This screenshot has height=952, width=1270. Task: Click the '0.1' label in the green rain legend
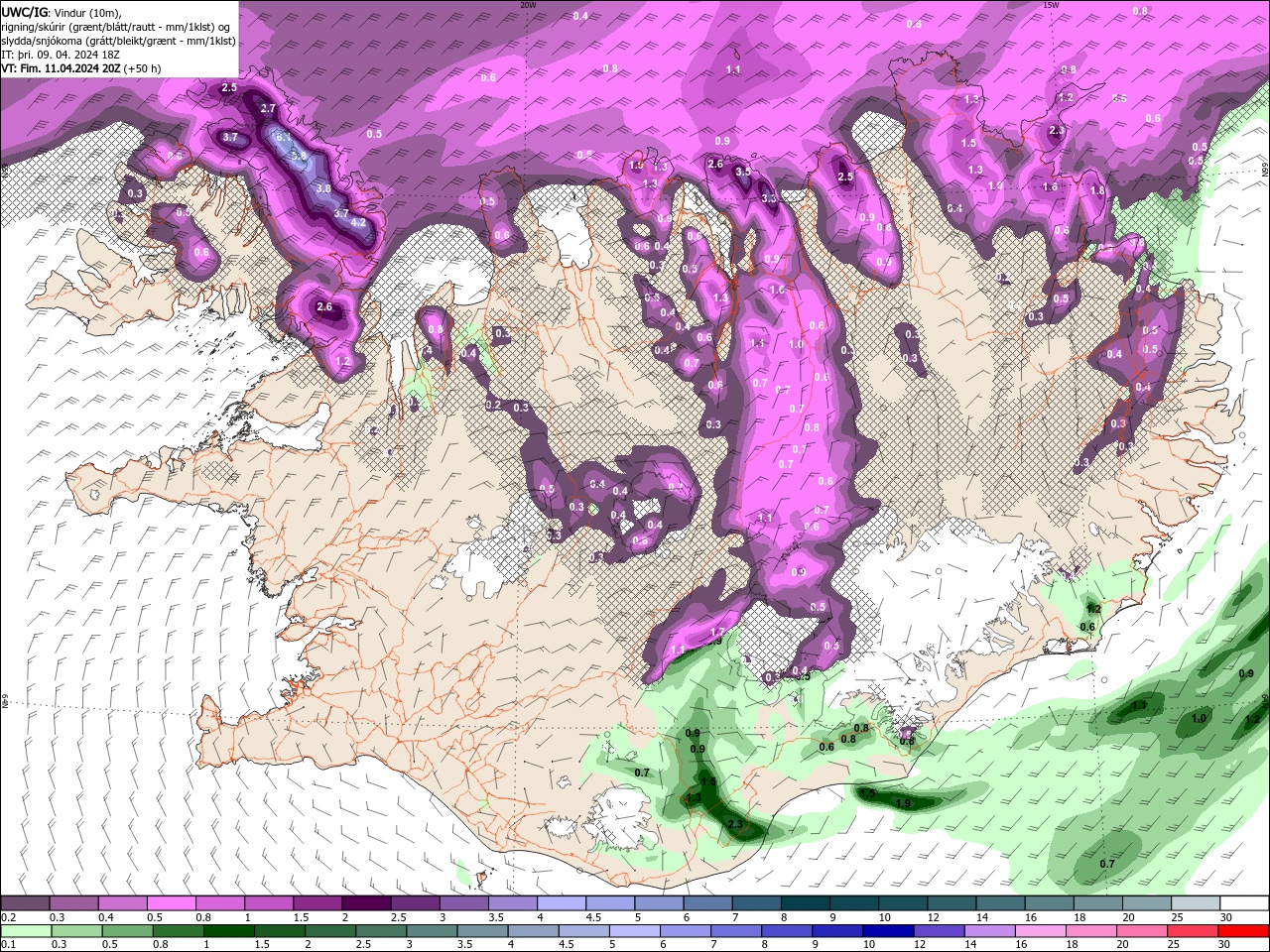(x=9, y=944)
